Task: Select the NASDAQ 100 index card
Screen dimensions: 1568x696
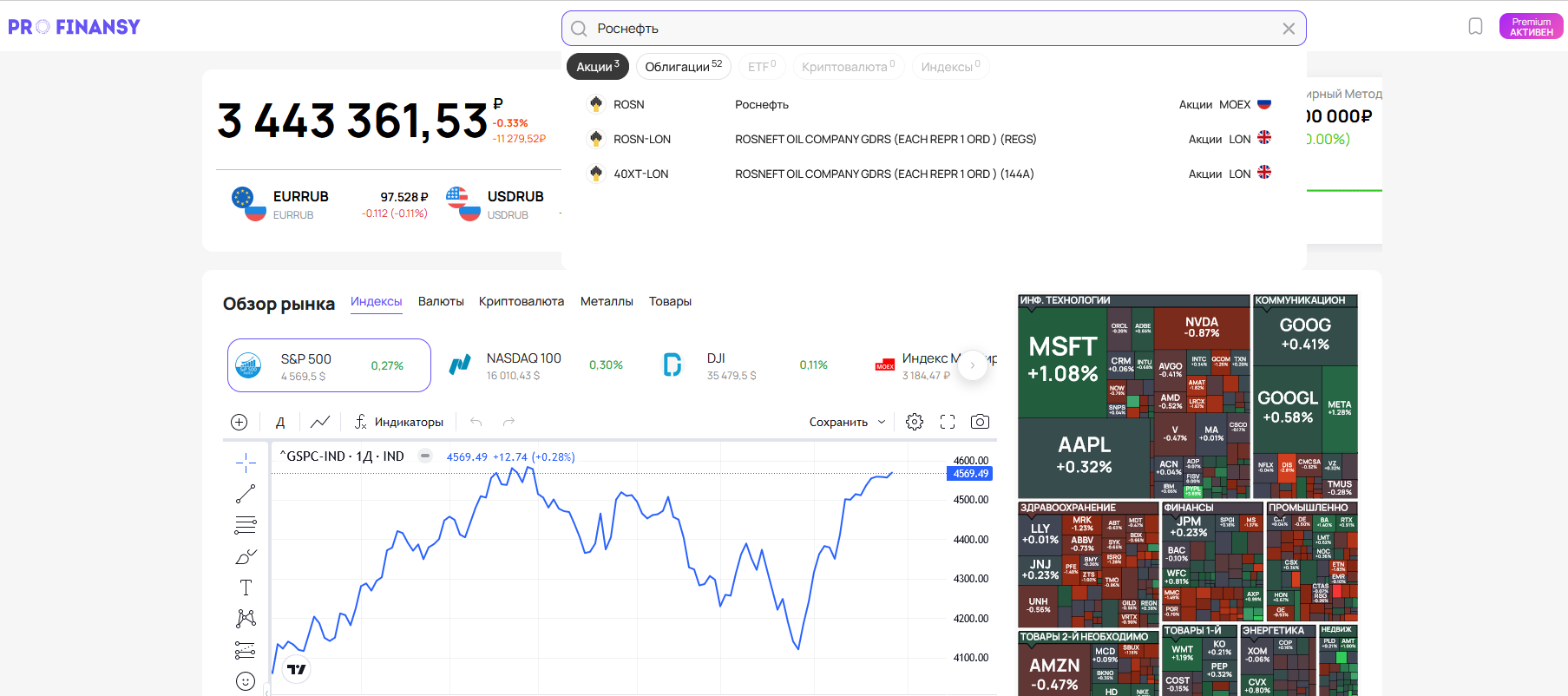Action: pyautogui.click(x=535, y=365)
